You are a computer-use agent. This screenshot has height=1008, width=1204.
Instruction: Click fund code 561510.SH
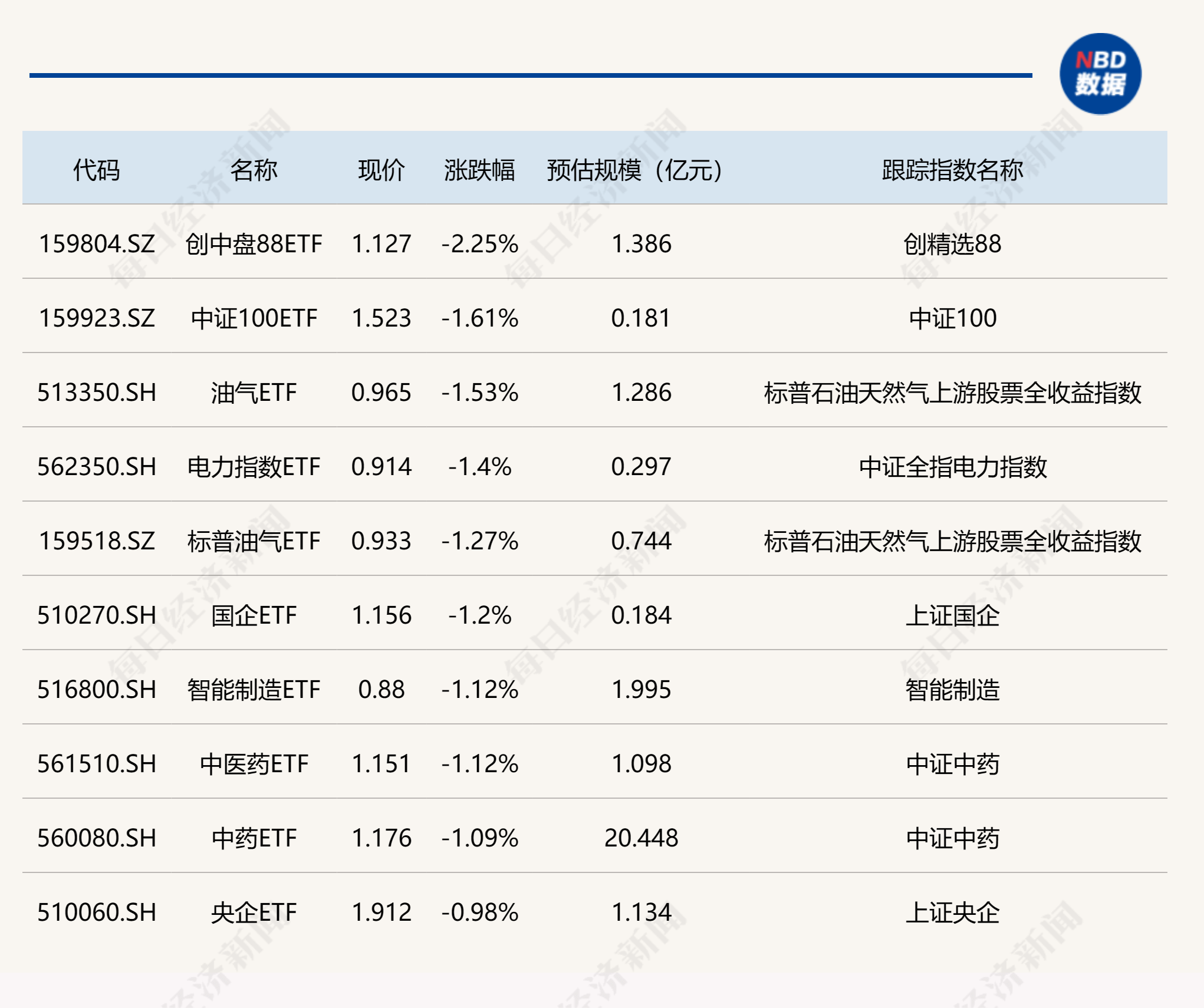coord(97,764)
